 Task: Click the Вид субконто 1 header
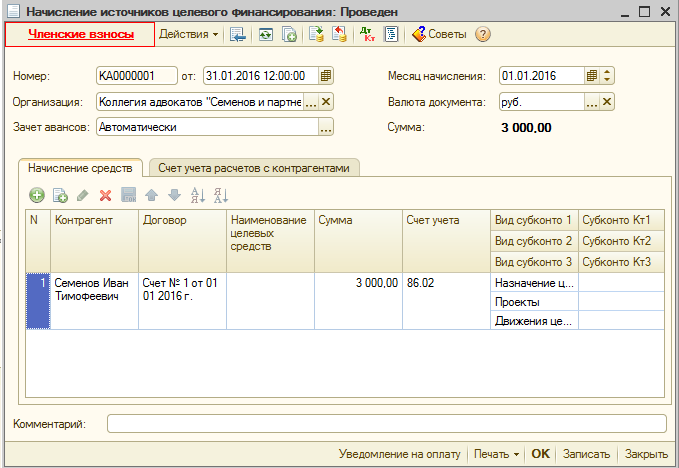coord(534,220)
